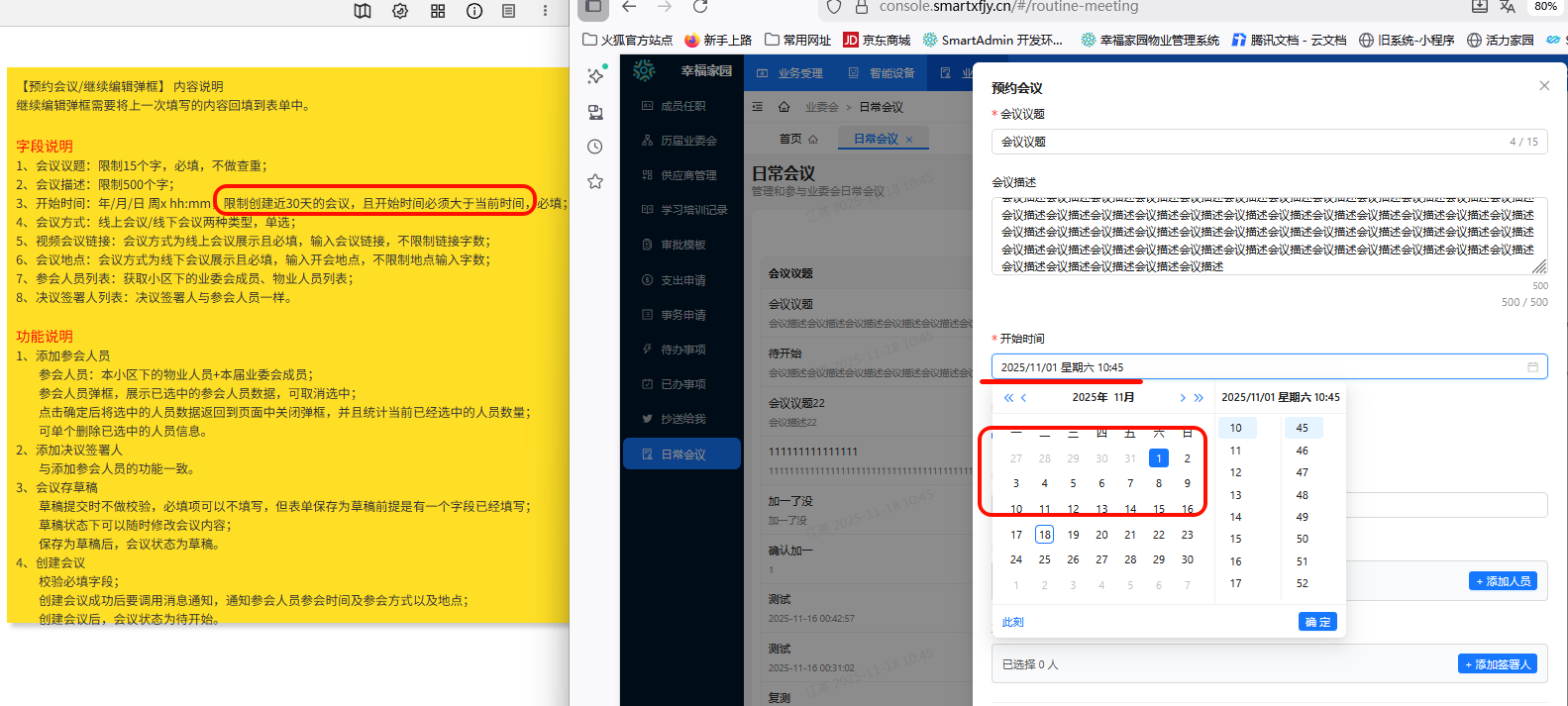
Task: Close the 预约会议 dialog with the X
Action: click(1544, 86)
